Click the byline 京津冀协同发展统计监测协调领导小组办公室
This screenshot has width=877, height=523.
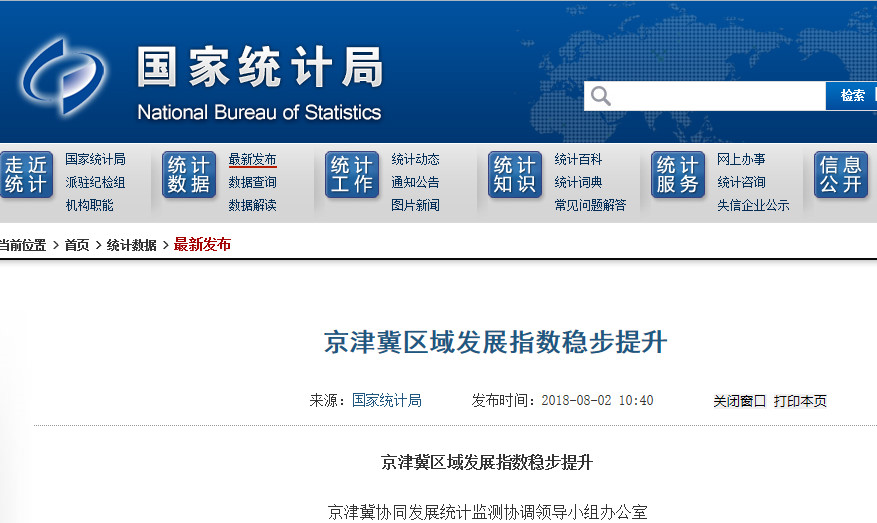[487, 512]
